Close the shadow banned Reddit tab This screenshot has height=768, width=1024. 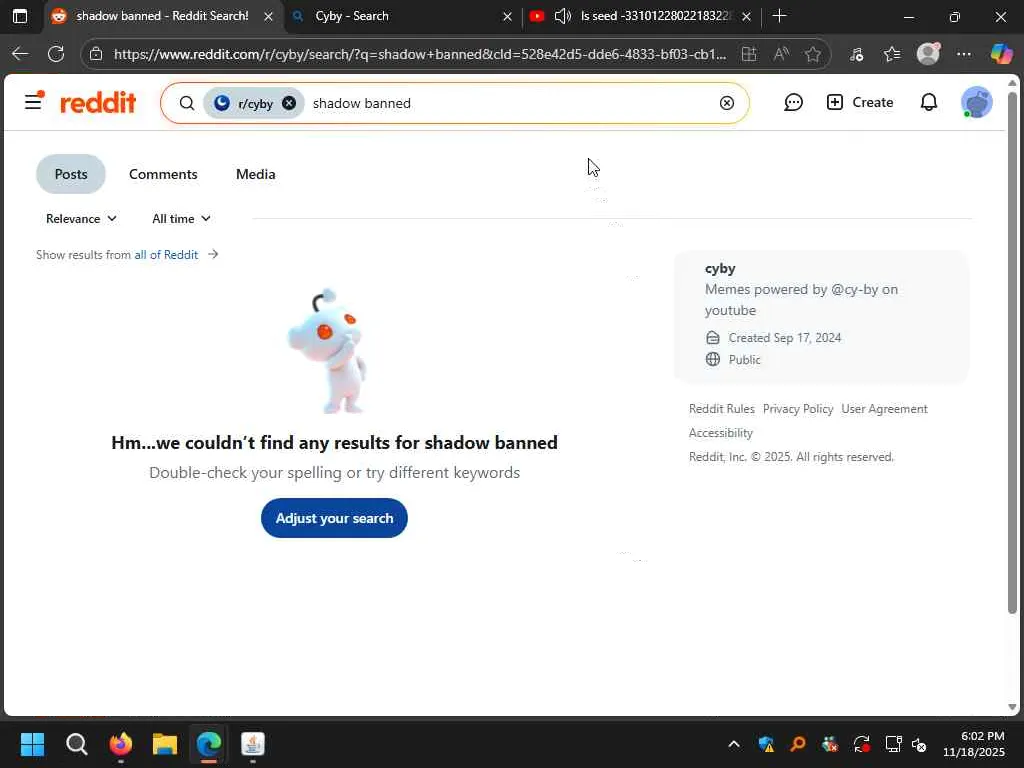pyautogui.click(x=268, y=16)
